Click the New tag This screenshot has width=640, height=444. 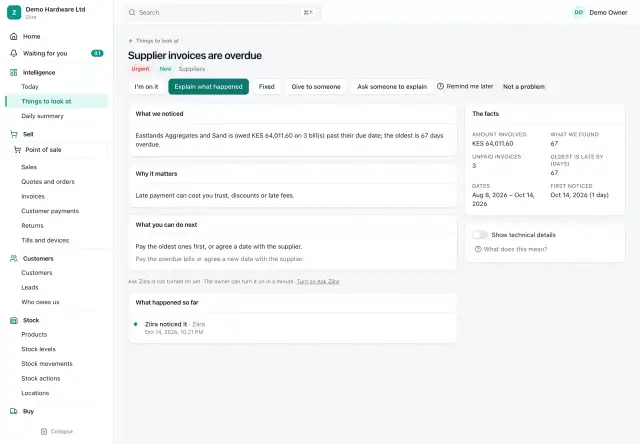point(165,69)
